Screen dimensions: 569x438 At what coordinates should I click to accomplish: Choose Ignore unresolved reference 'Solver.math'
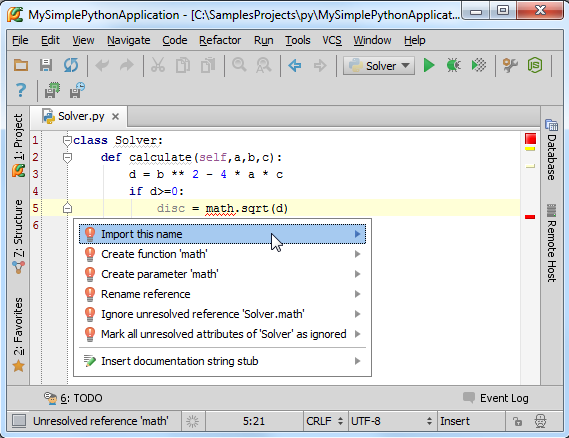[222, 314]
